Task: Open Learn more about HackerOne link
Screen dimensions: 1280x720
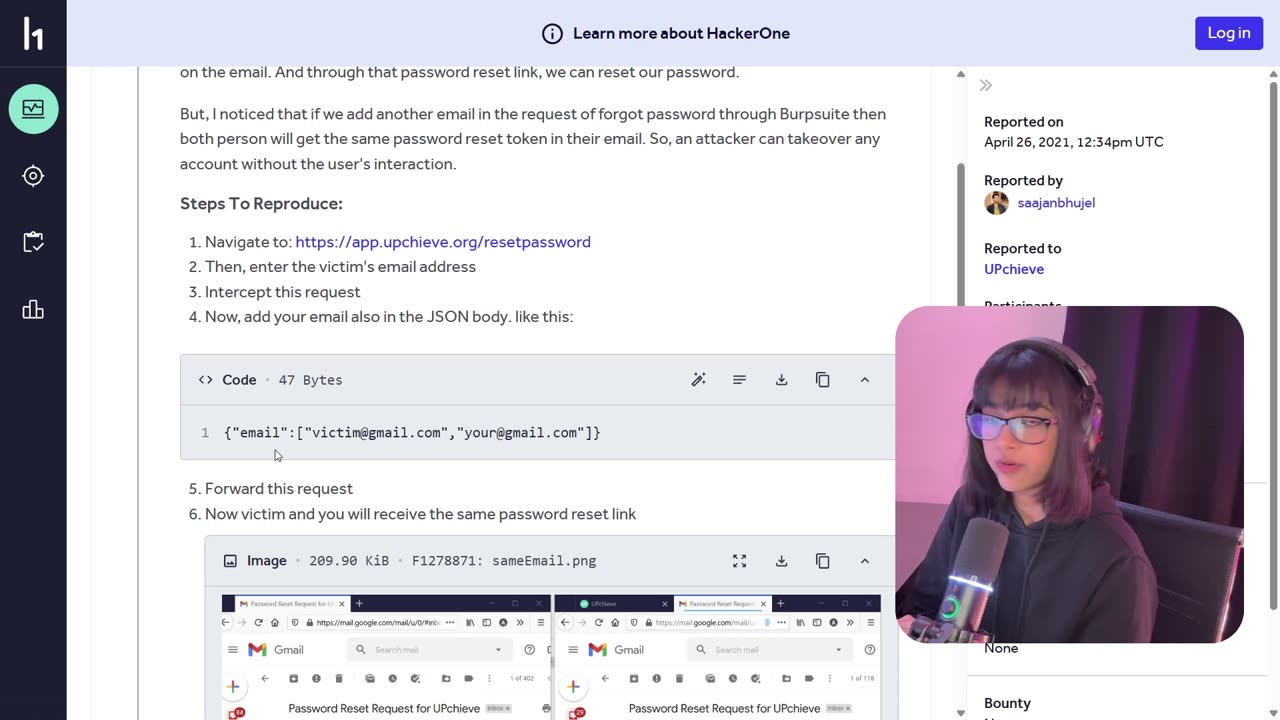Action: coord(681,33)
